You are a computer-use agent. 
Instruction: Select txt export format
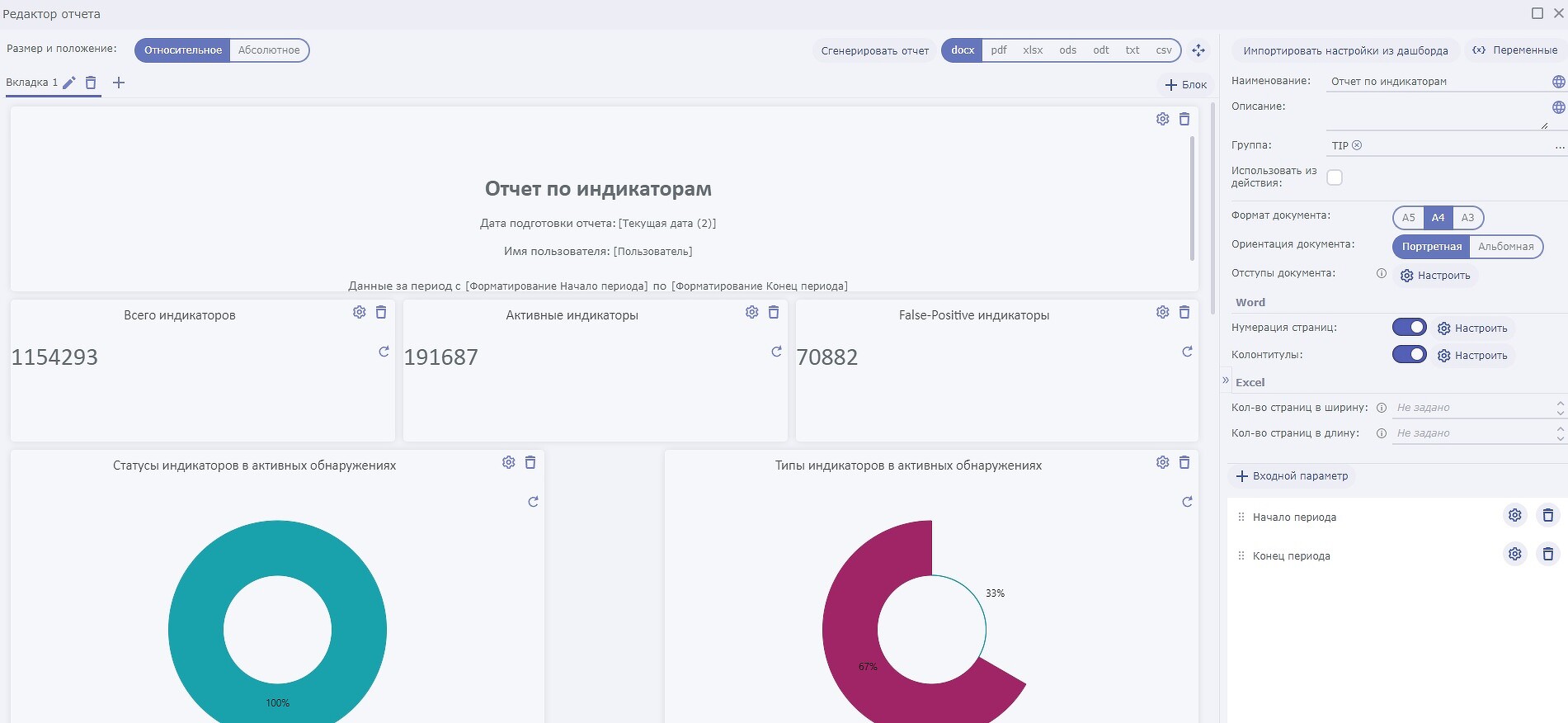pos(1132,50)
